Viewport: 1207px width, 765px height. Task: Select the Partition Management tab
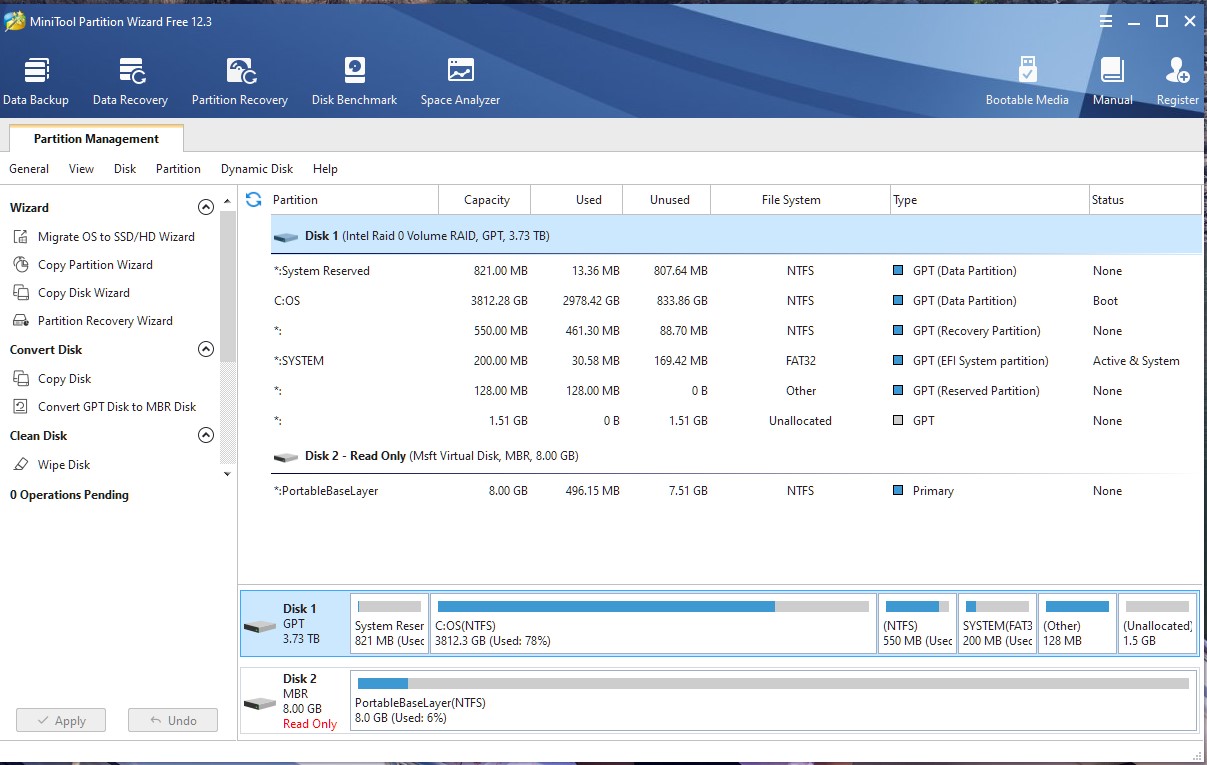pos(96,138)
